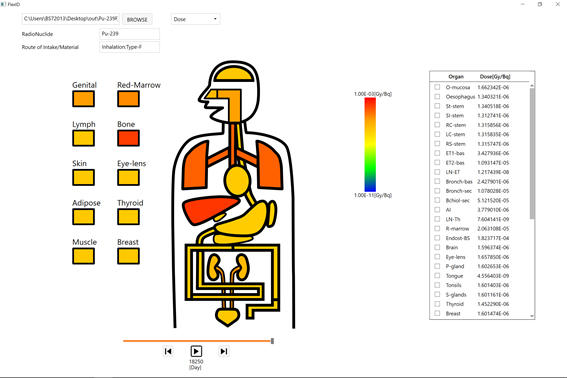Skip to the last time step
The image size is (567, 378).
point(224,351)
